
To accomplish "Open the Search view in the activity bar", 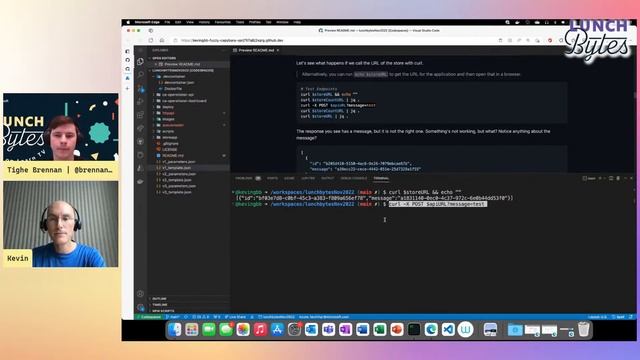I will click(140, 75).
